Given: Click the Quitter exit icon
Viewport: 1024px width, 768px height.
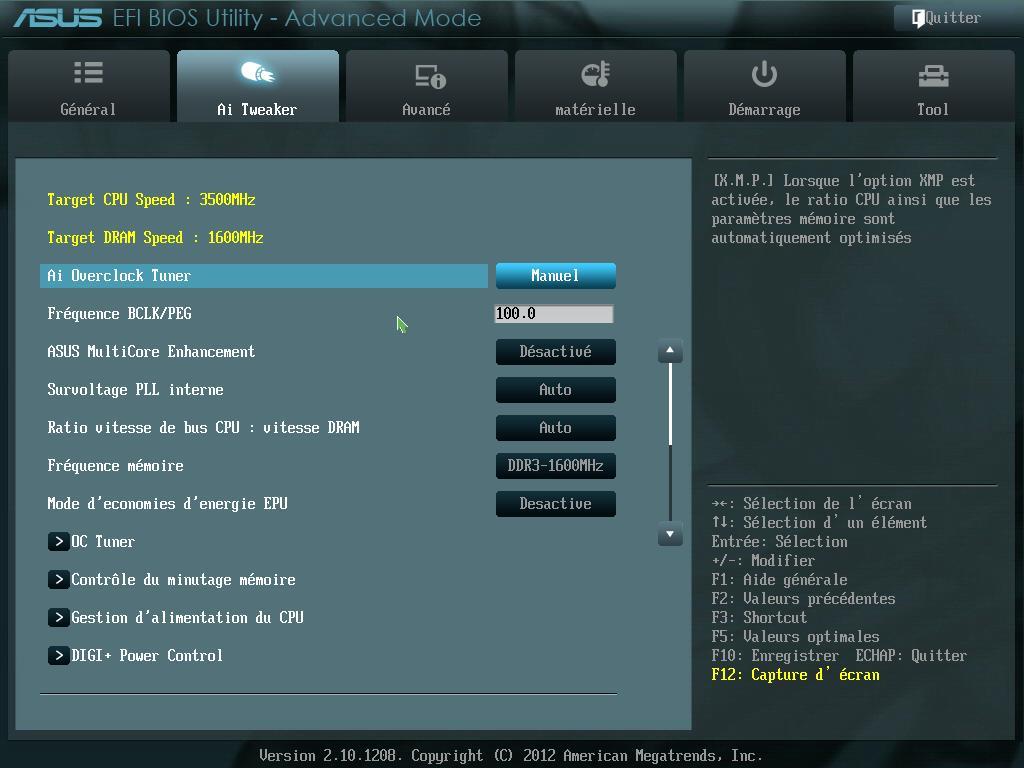Looking at the screenshot, I should point(918,18).
